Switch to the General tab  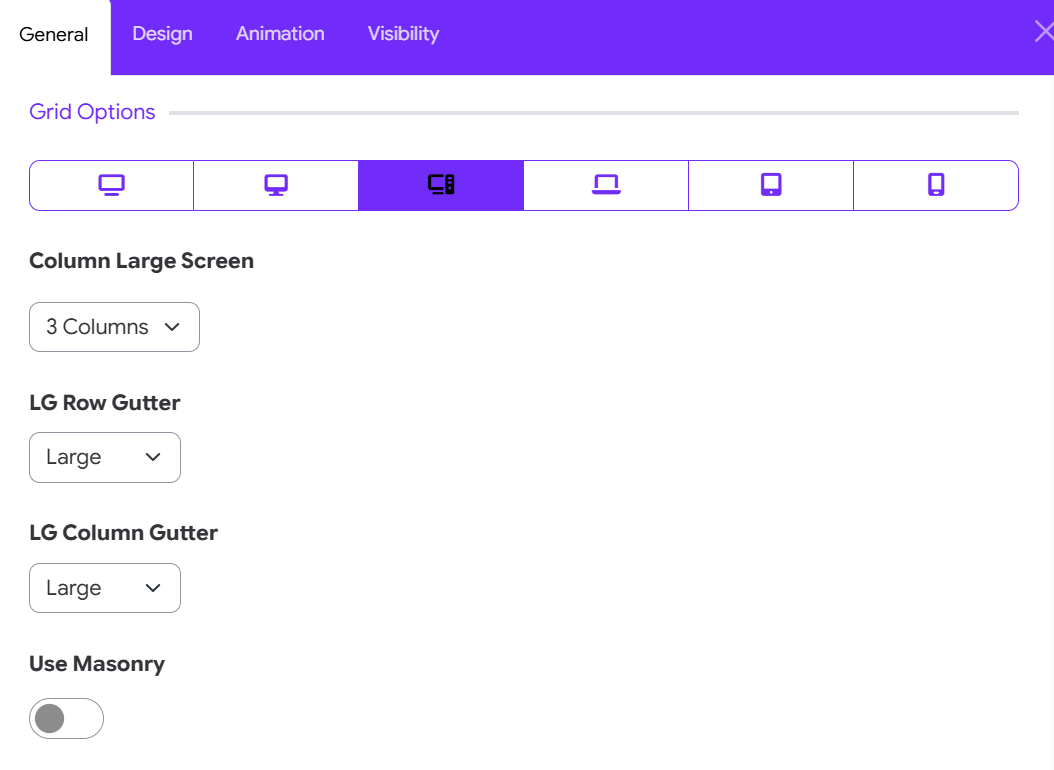[54, 34]
